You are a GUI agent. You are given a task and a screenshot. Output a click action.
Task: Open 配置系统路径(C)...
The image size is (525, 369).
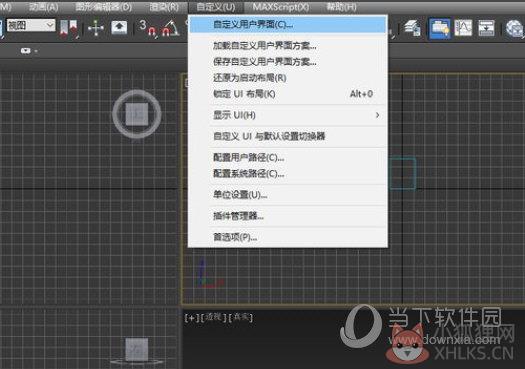pos(288,173)
